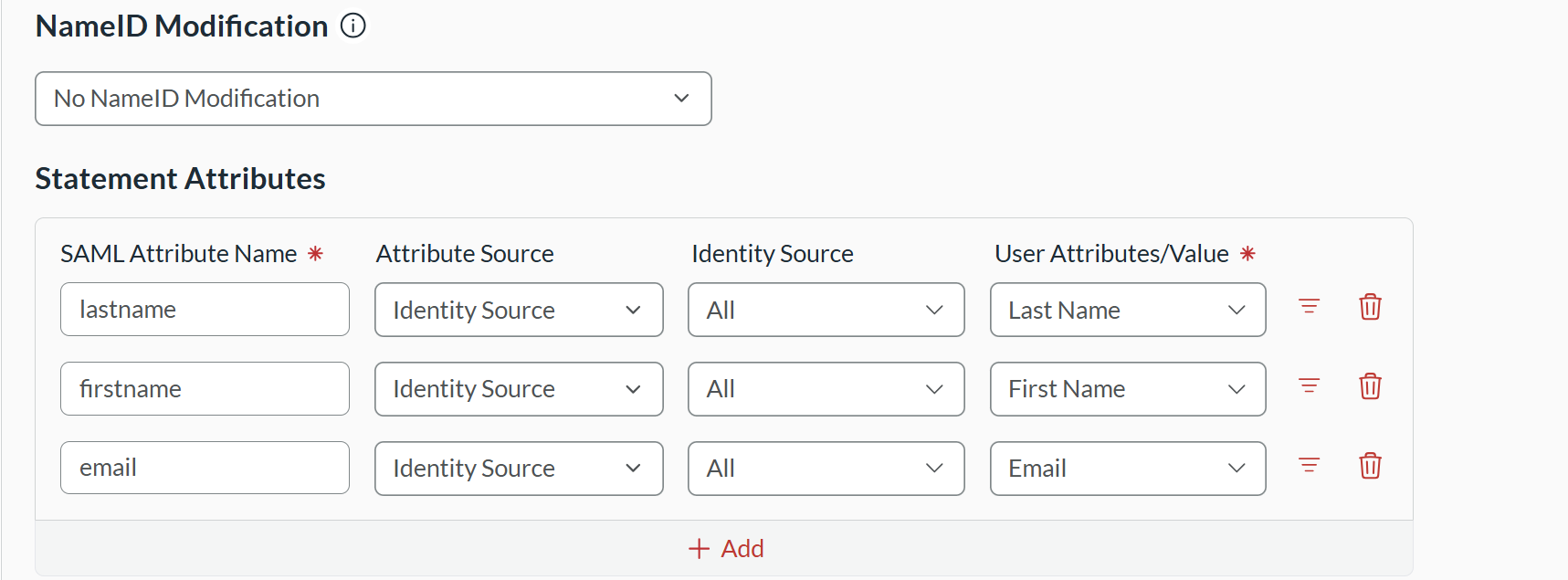Click the NameID Modification heading
The image size is (1568, 580).
click(182, 26)
